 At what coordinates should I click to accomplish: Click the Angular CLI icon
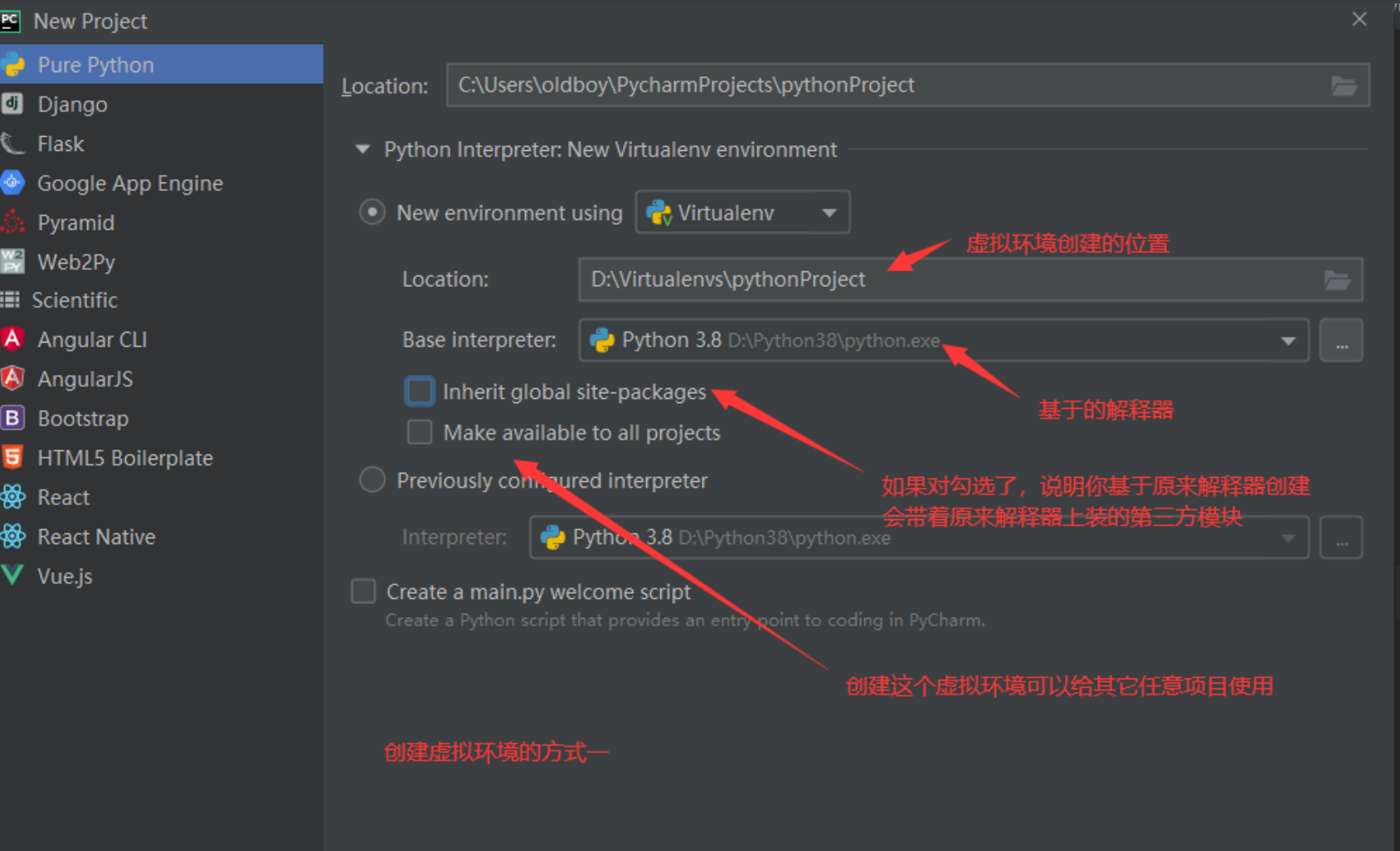[x=12, y=339]
